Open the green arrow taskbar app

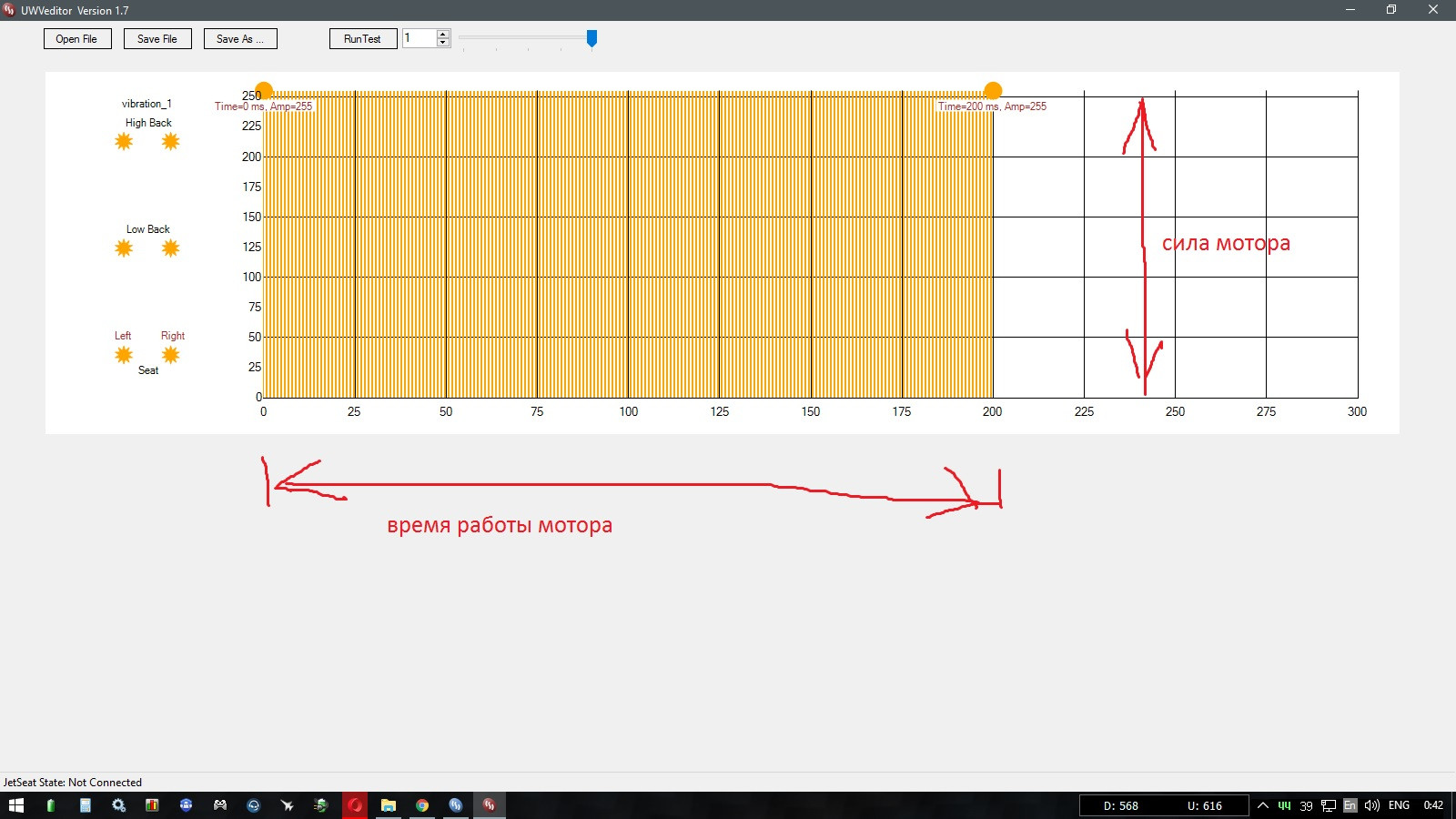point(320,805)
